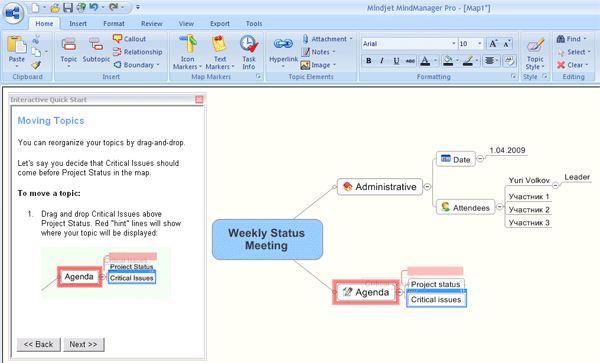The height and width of the screenshot is (363, 600).
Task: Click the Undo arrow icon
Action: coord(93,7)
